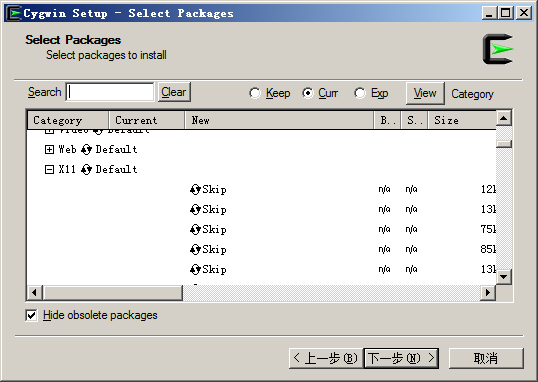Select the Exp radio button
Image resolution: width=538 pixels, height=382 pixels.
click(x=360, y=93)
